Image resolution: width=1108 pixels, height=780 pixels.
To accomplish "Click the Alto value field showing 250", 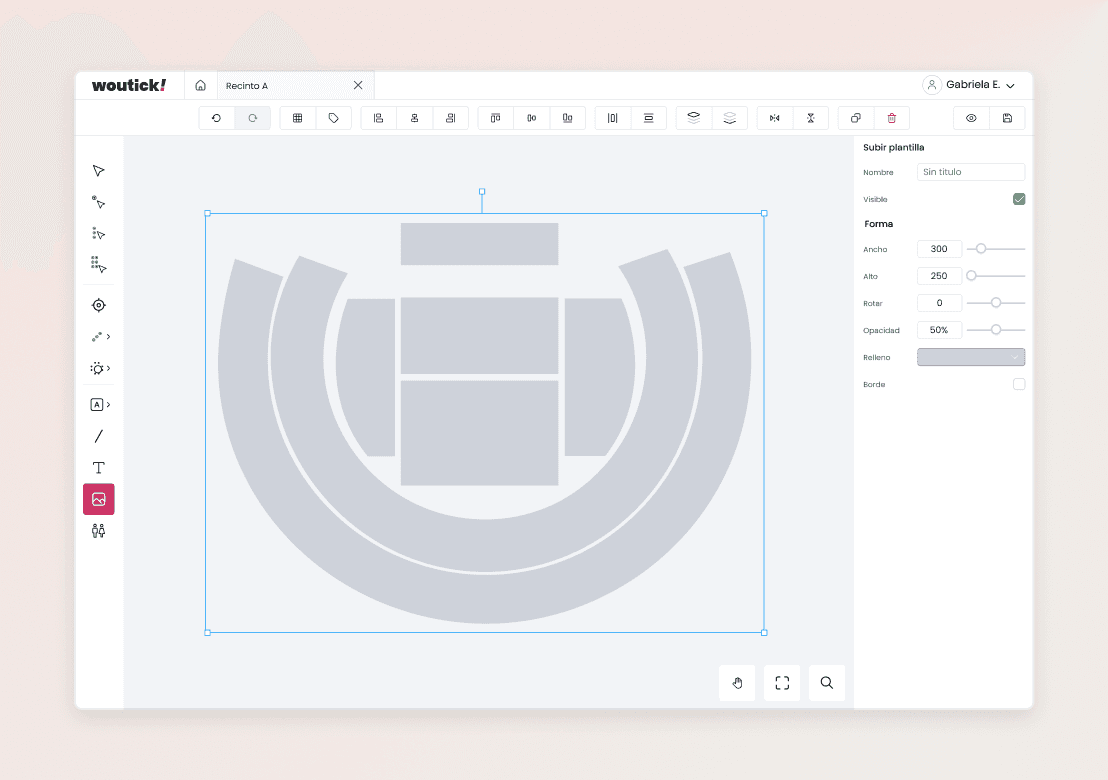I will (x=939, y=276).
